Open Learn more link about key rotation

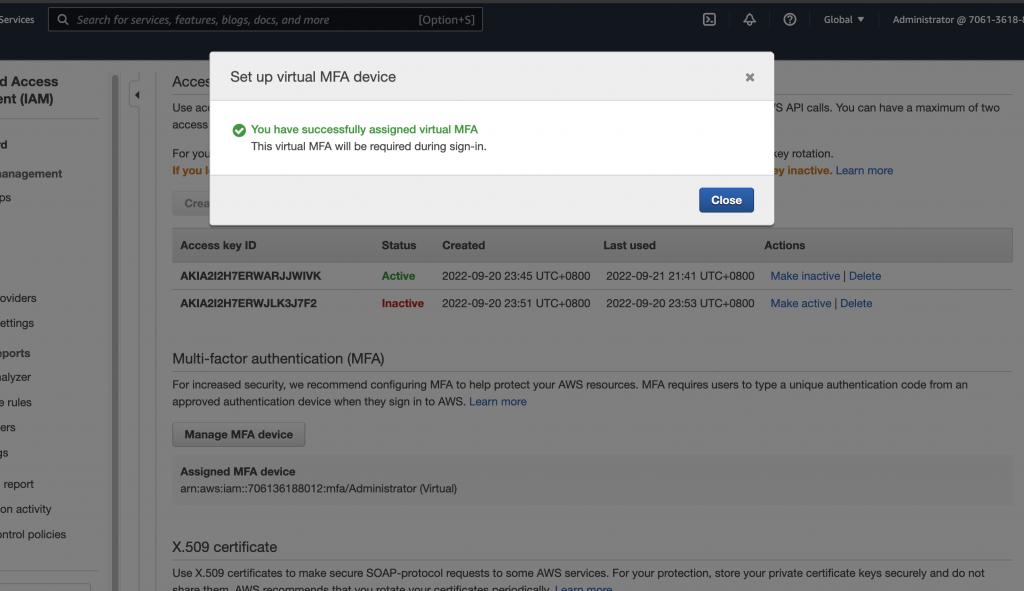click(x=864, y=170)
